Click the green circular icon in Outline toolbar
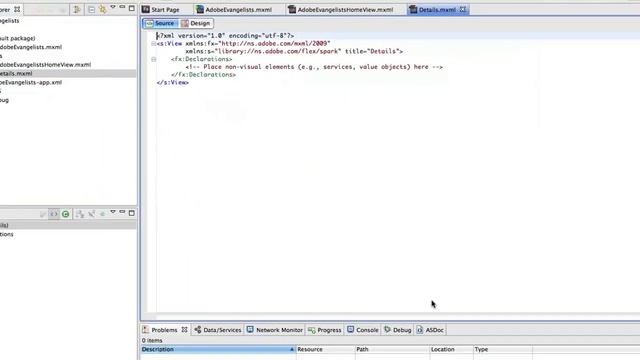Image resolution: width=640 pixels, height=360 pixels. (x=65, y=214)
